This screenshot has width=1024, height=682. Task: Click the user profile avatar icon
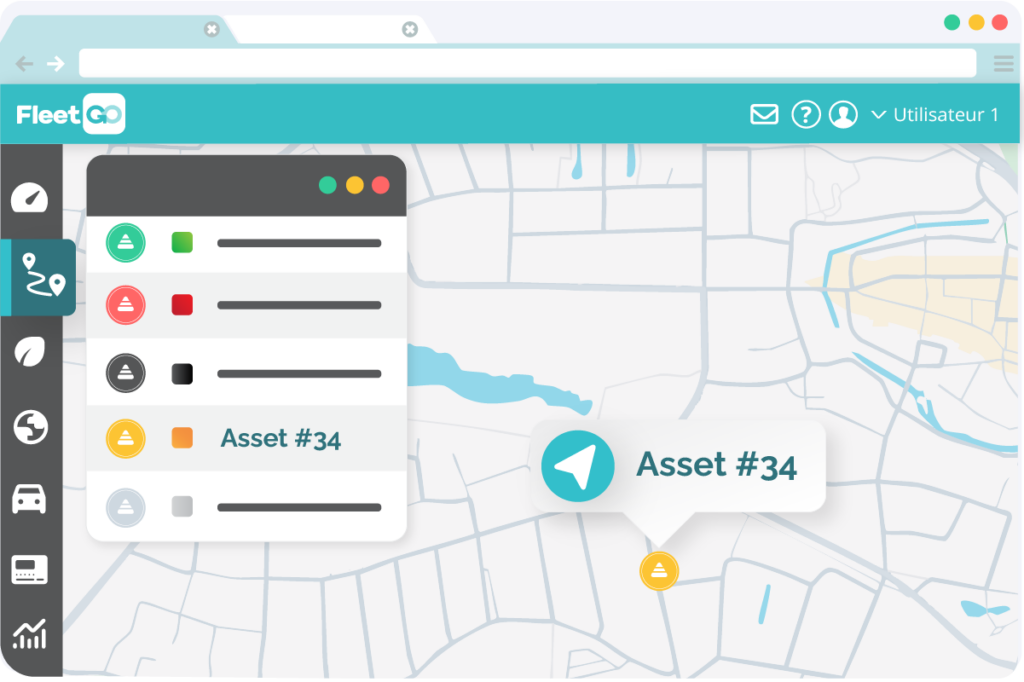coord(843,114)
